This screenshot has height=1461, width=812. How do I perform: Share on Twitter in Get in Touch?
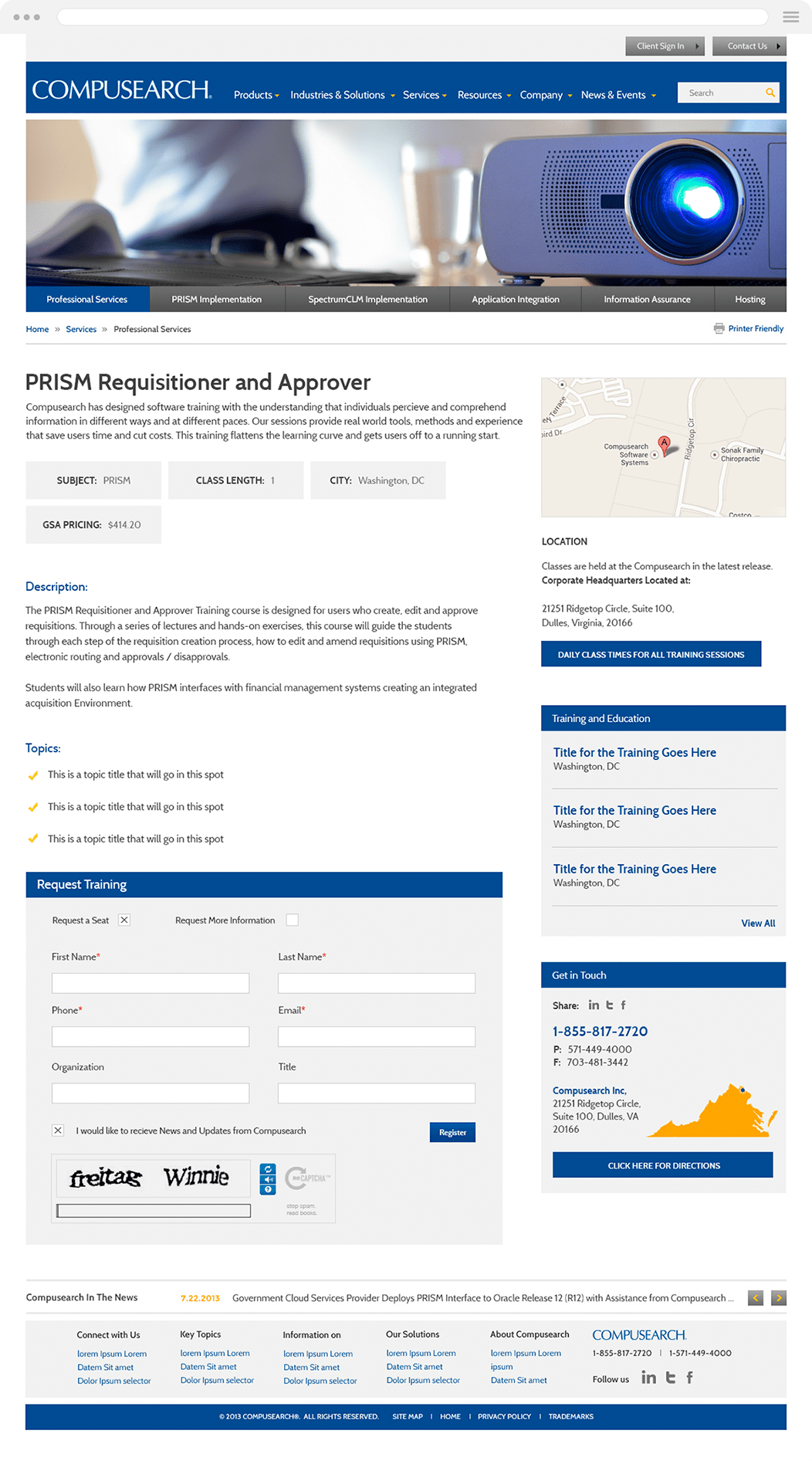pos(609,1005)
